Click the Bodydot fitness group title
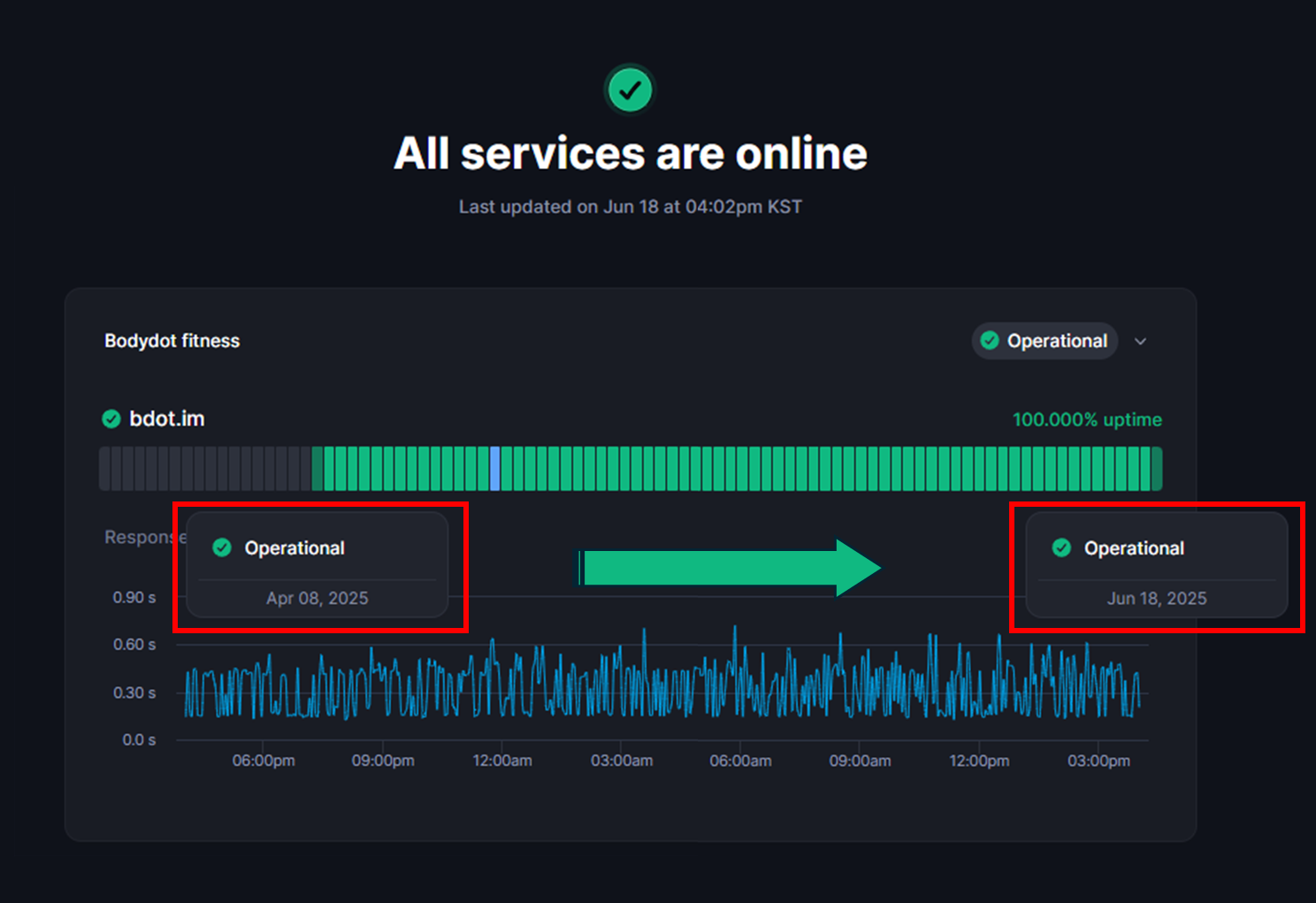The height and width of the screenshot is (903, 1316). pyautogui.click(x=172, y=341)
